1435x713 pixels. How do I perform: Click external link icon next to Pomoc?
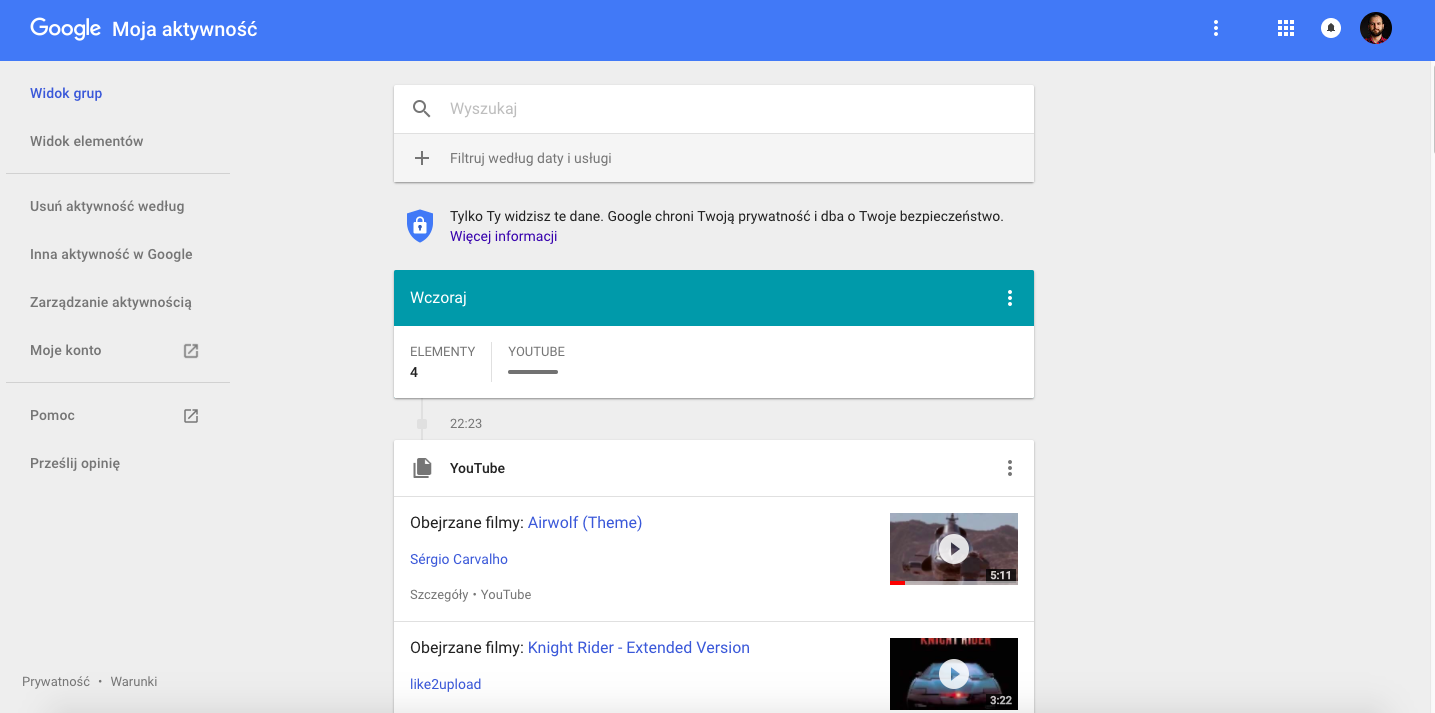(x=191, y=416)
